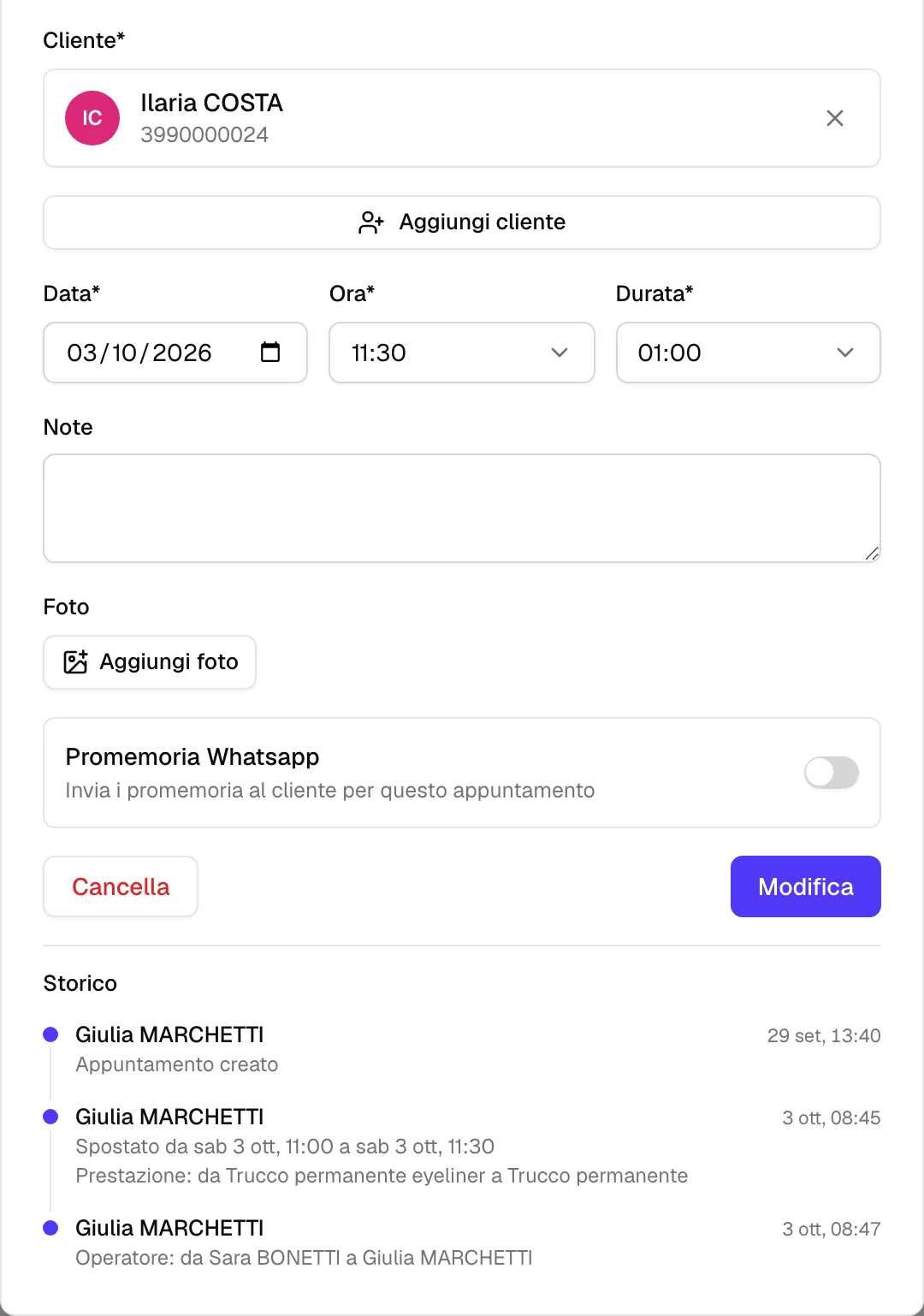Enable the Promemoria Whatsapp switch
This screenshot has height=1316, width=924.
(x=832, y=773)
